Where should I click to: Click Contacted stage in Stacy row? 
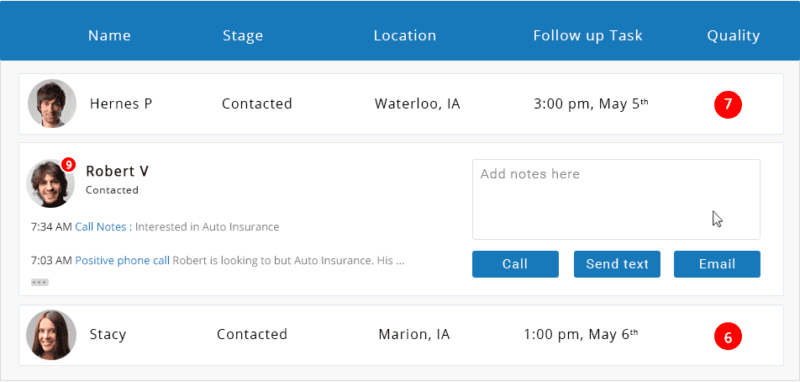coord(252,334)
